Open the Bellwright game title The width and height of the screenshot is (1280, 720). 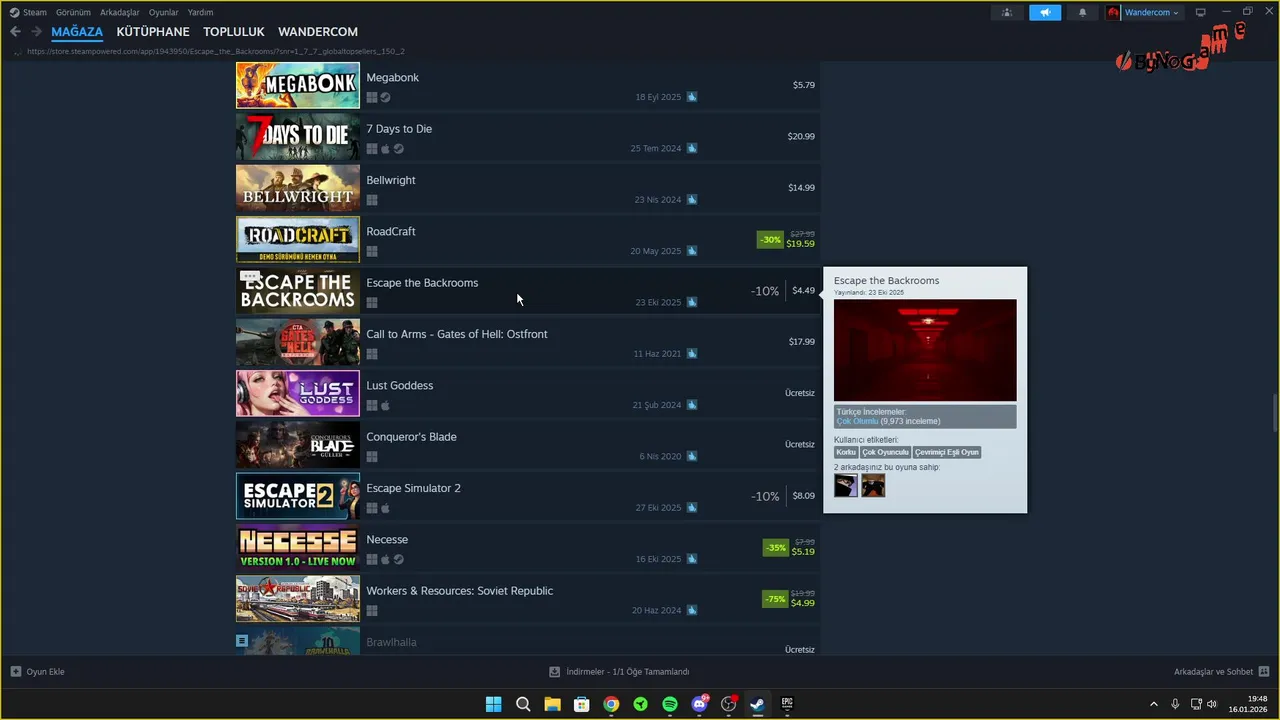(x=391, y=180)
